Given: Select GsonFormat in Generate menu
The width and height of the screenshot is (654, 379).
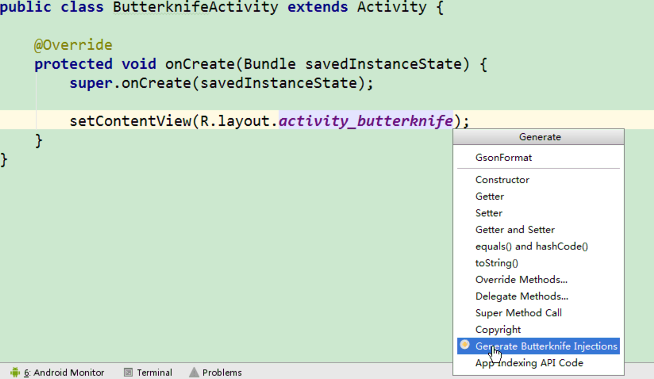Looking at the screenshot, I should (538, 158).
